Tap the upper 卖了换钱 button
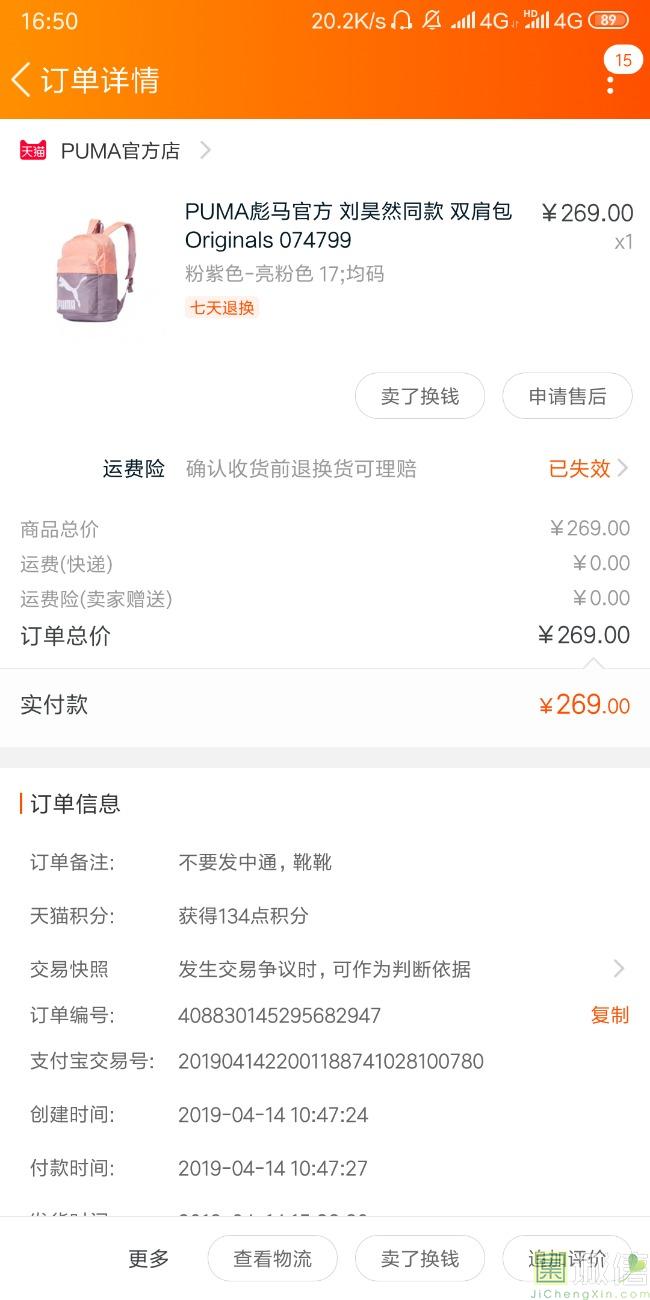This screenshot has height=1300, width=650. coord(420,397)
